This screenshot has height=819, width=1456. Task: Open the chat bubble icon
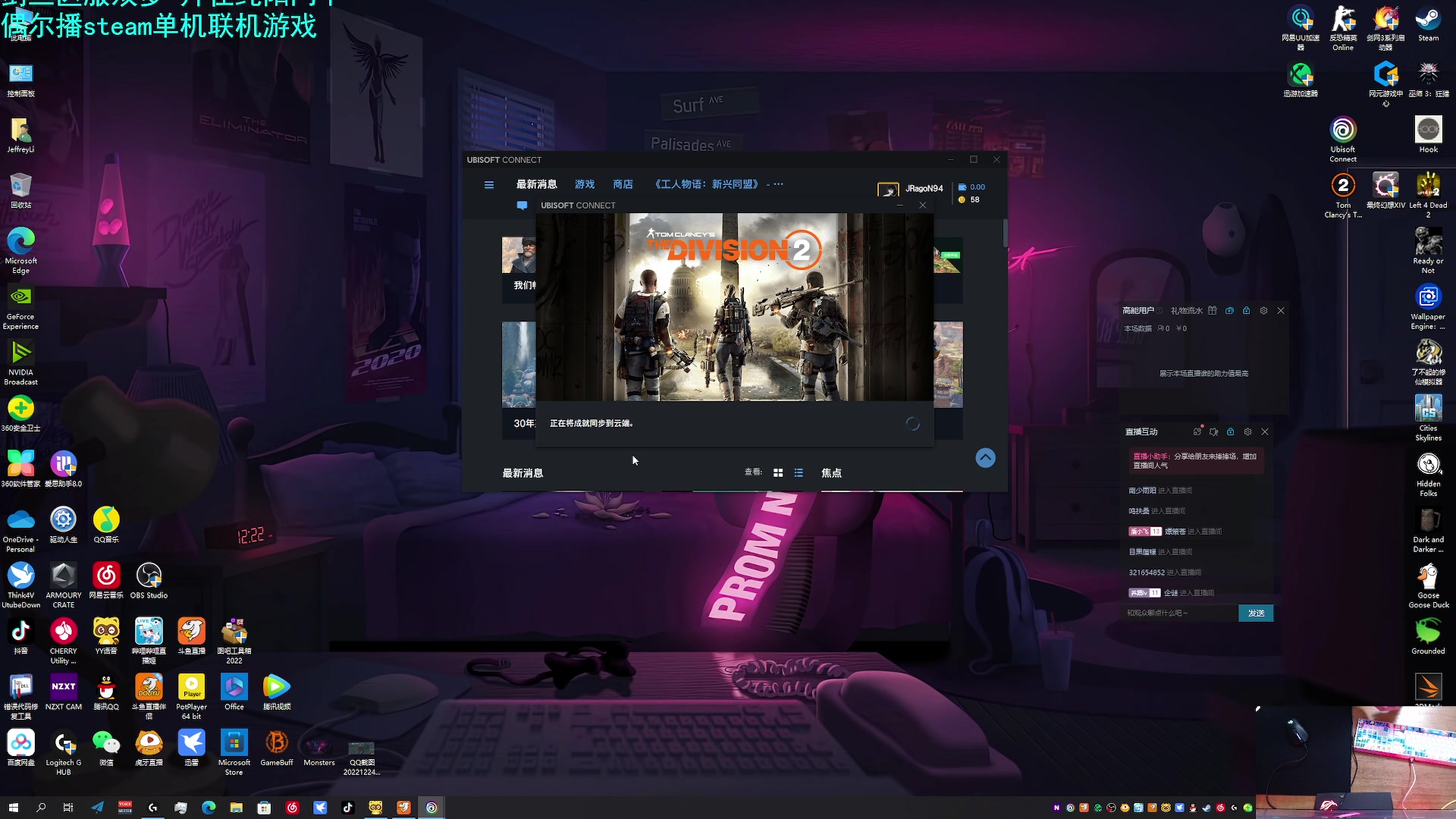522,206
